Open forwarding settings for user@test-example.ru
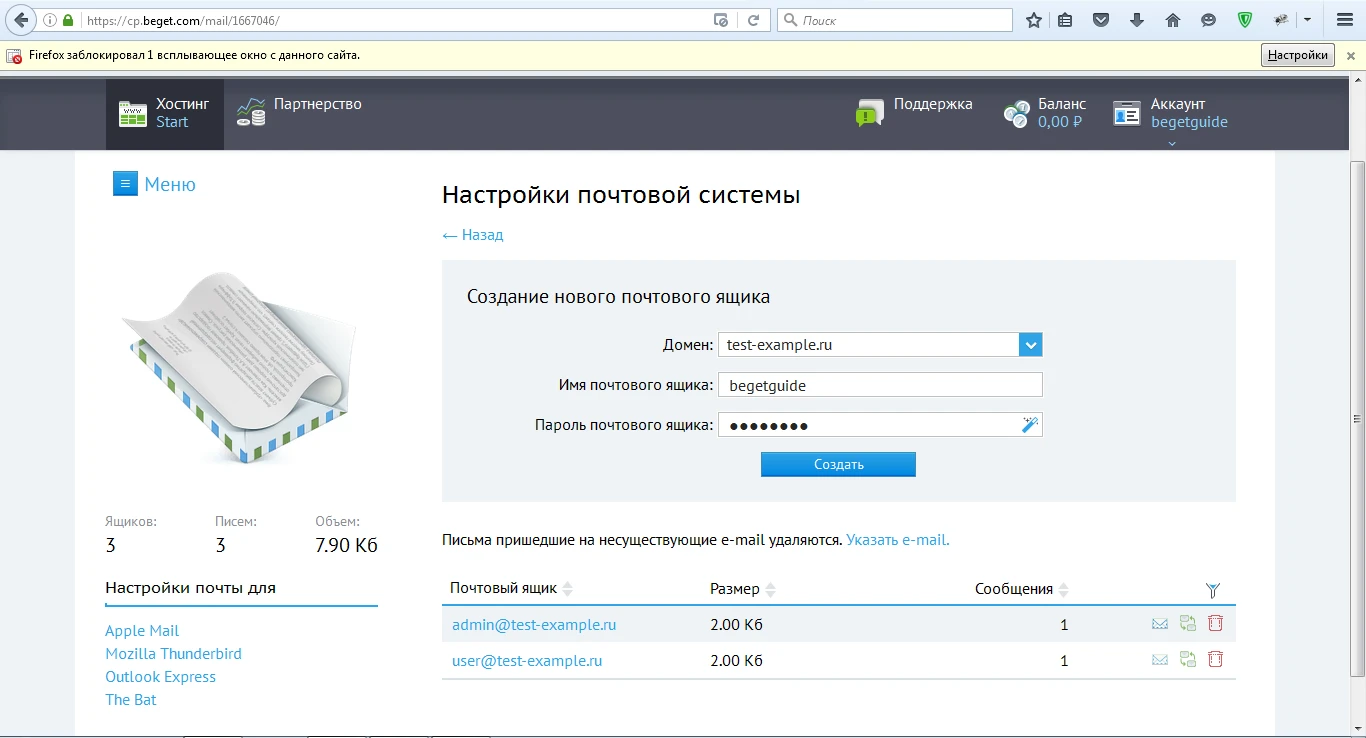This screenshot has height=738, width=1366. 1187,659
